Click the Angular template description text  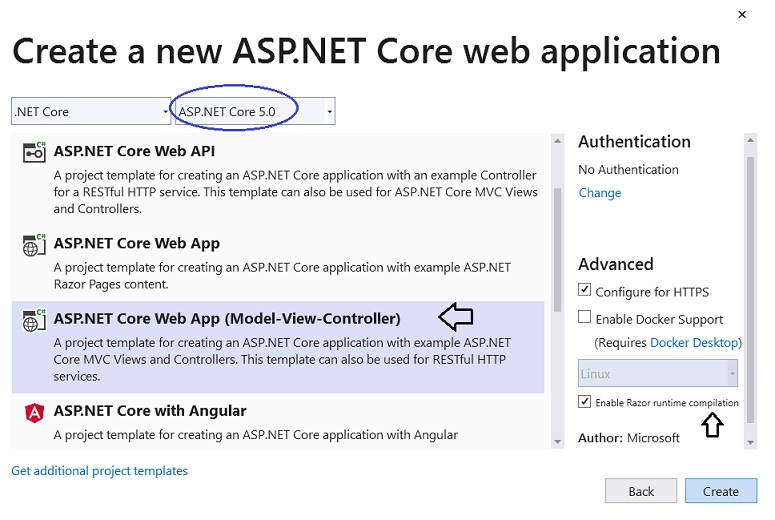256,435
